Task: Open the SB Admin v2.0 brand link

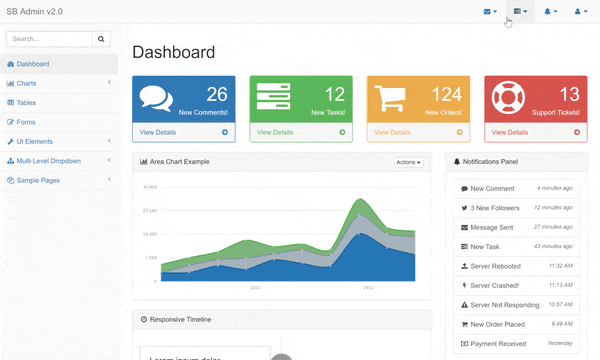Action: [x=34, y=11]
